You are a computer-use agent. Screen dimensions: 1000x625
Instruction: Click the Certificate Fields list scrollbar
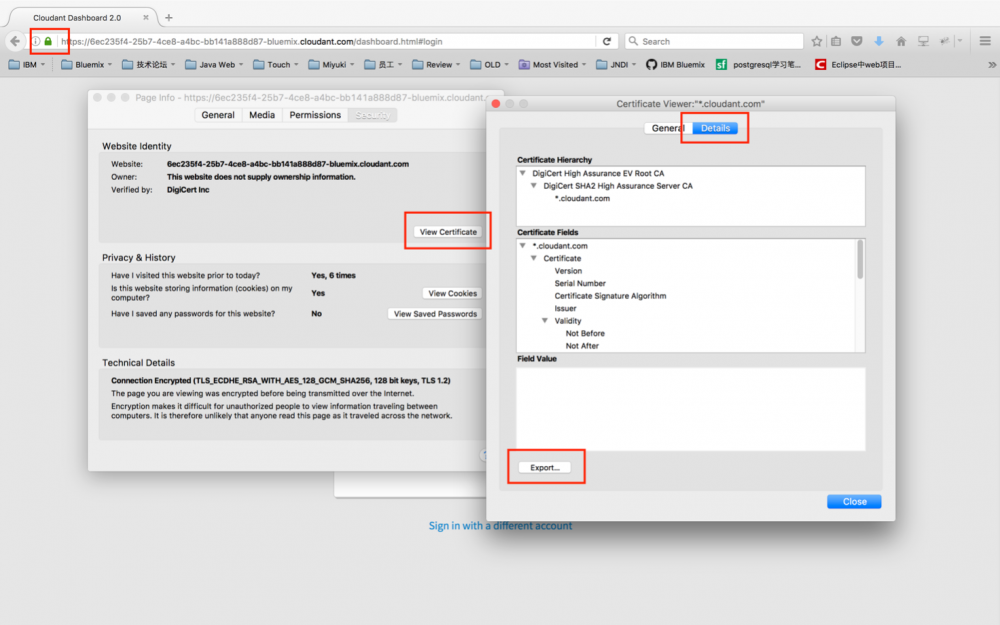click(860, 260)
